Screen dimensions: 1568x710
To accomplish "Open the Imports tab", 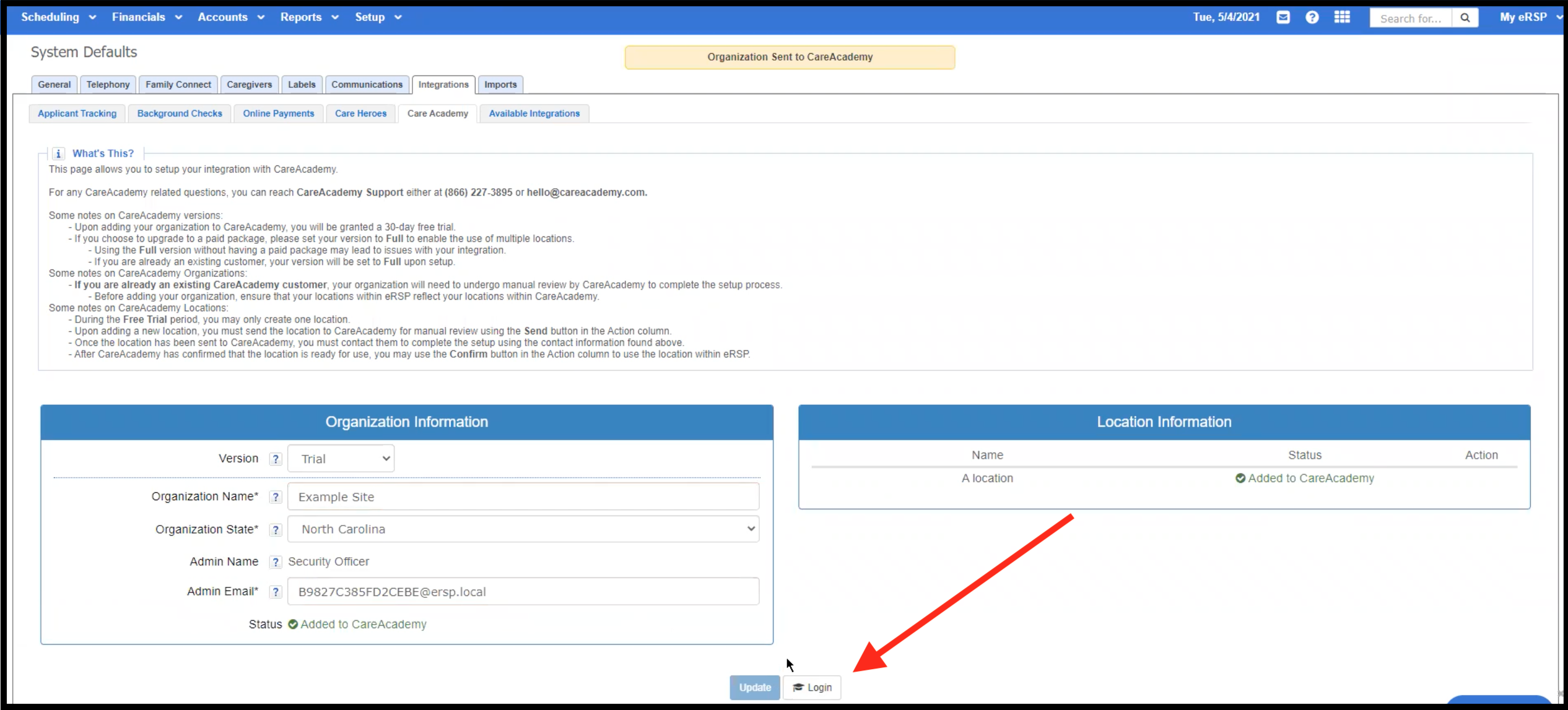I will 500,84.
